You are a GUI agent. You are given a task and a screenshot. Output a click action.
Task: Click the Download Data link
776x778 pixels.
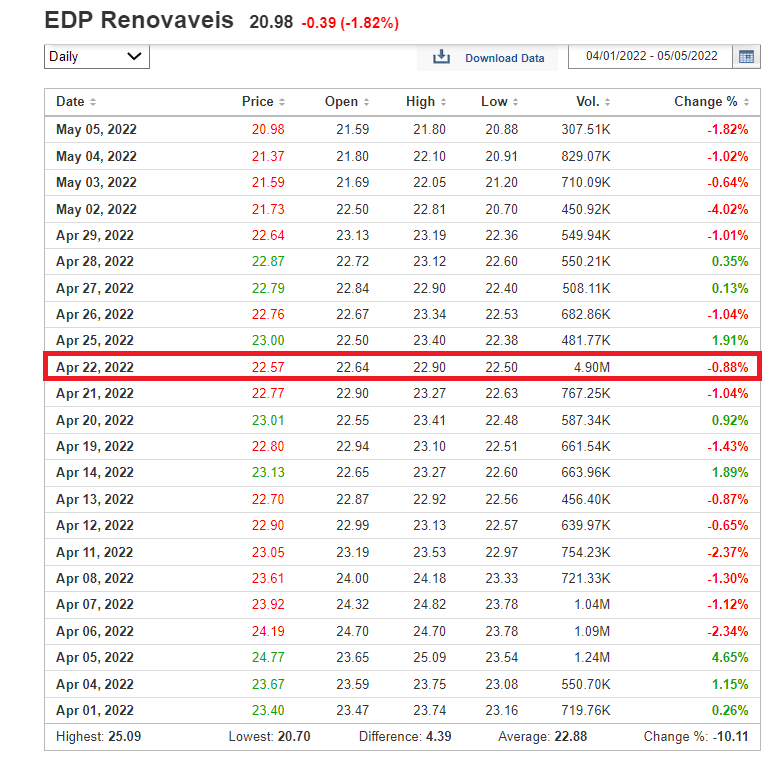505,58
